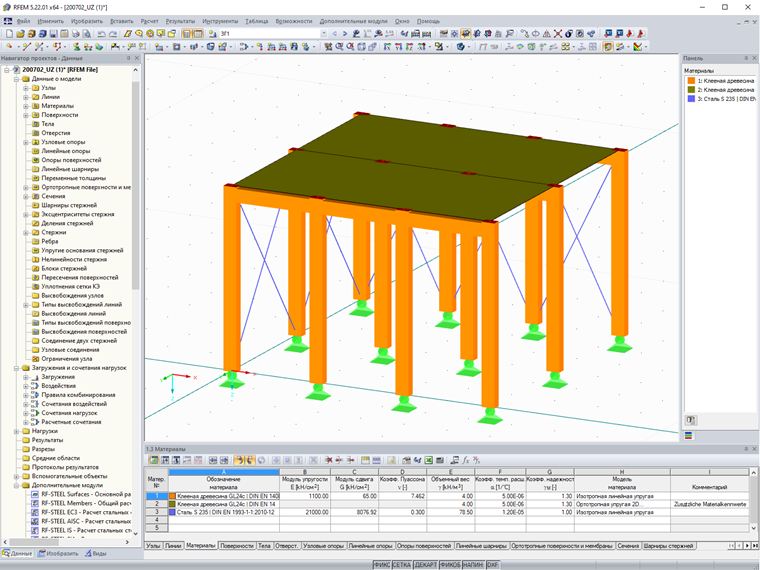Viewport: 760px width, 570px height.
Task: Switch to the Поверхности table tab
Action: 237,546
